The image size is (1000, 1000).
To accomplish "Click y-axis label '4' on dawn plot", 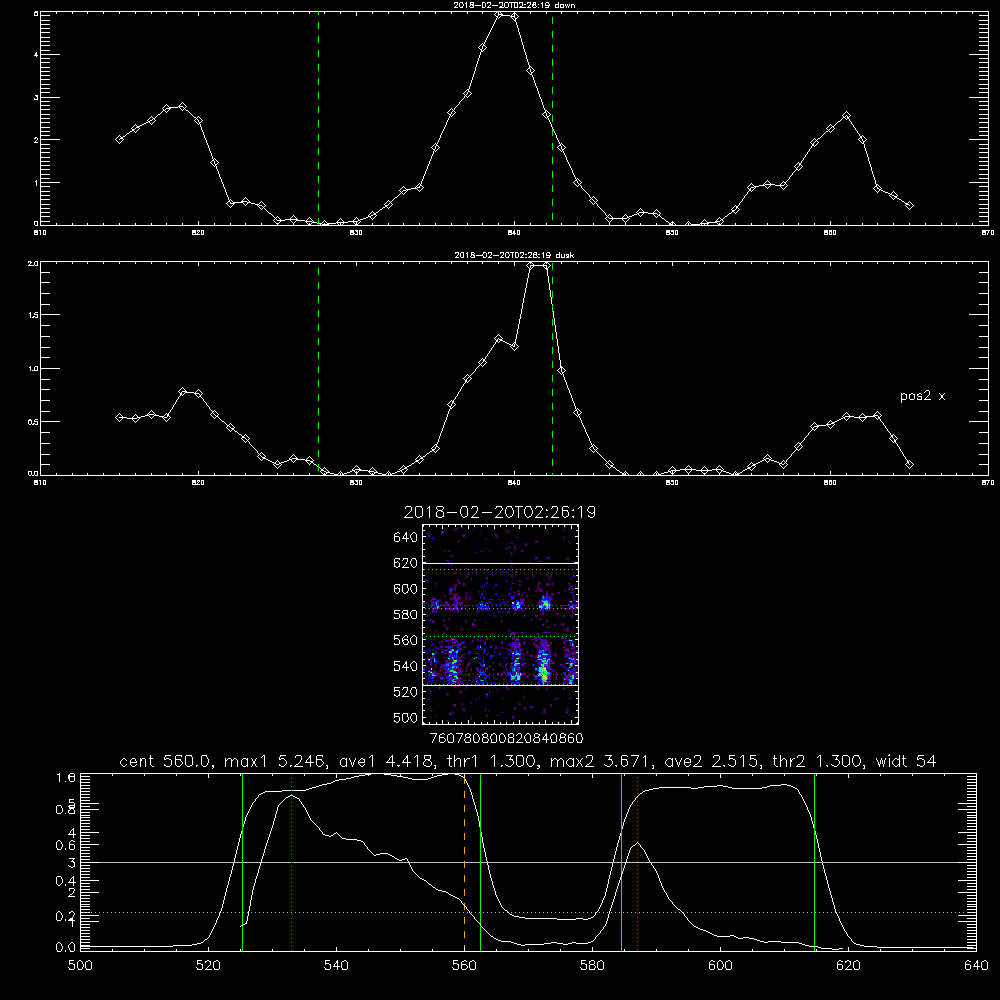I will (x=36, y=55).
